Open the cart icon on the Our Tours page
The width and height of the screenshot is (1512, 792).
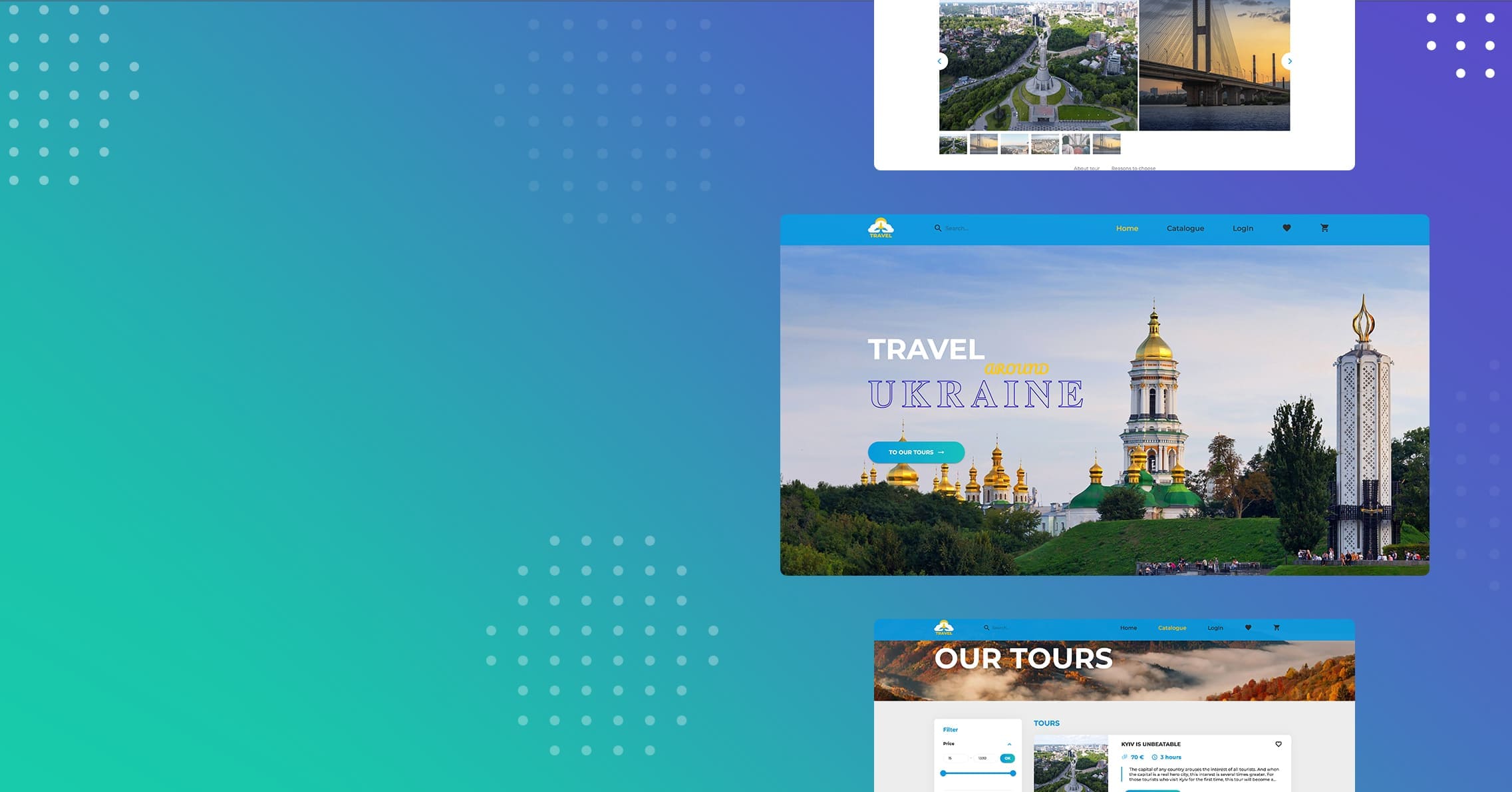coord(1277,628)
